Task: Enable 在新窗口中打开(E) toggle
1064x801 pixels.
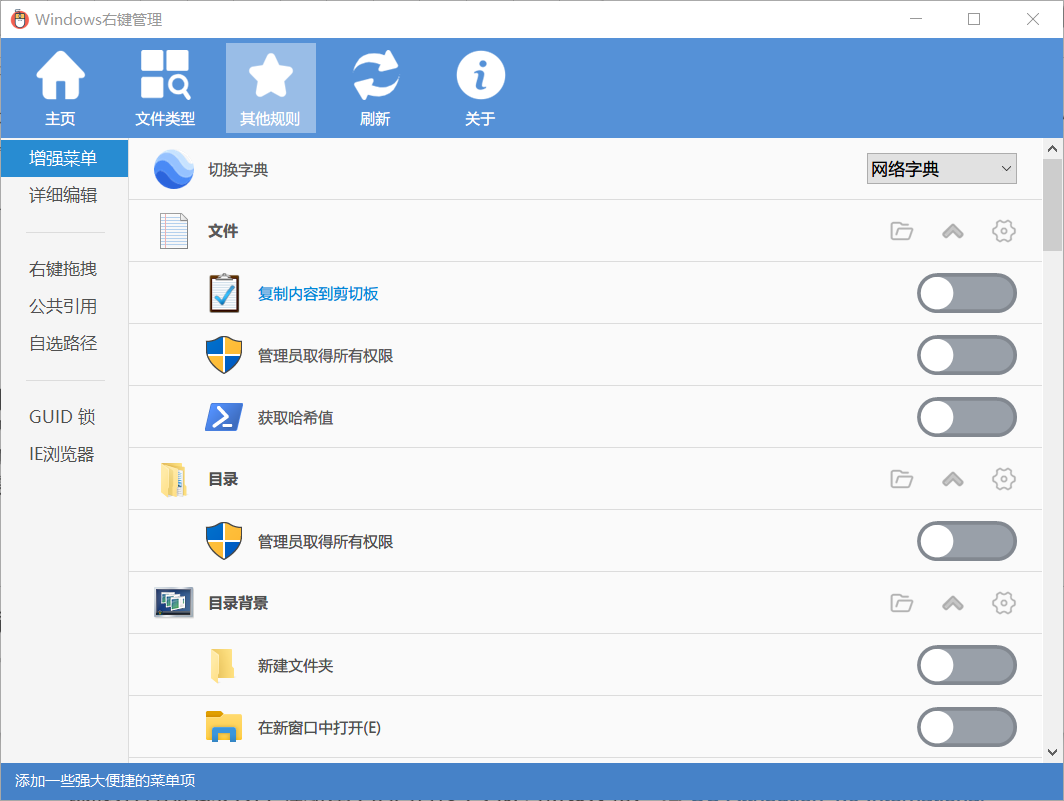Action: 966,727
